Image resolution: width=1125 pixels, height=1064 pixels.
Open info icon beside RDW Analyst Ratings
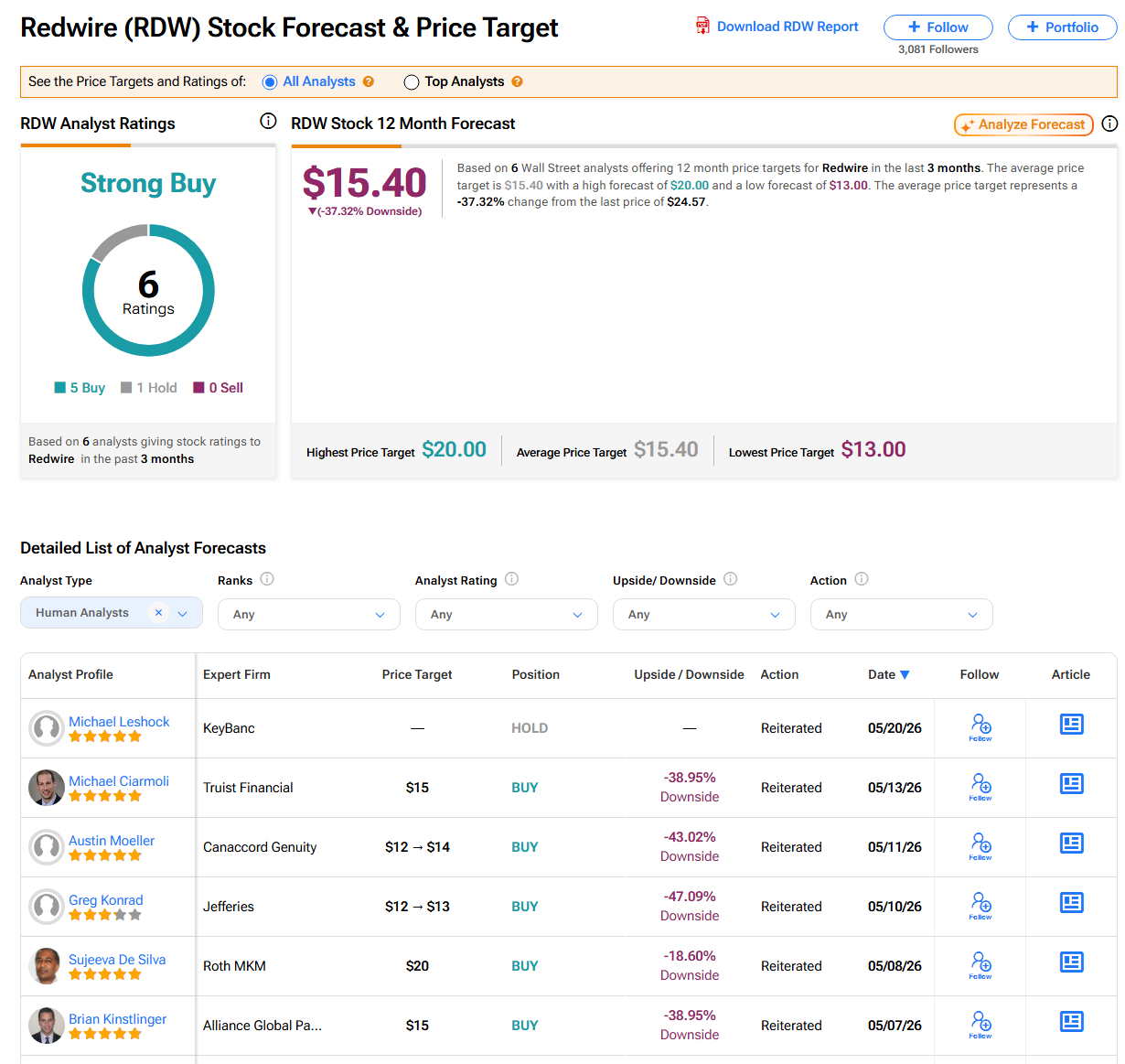click(x=268, y=121)
